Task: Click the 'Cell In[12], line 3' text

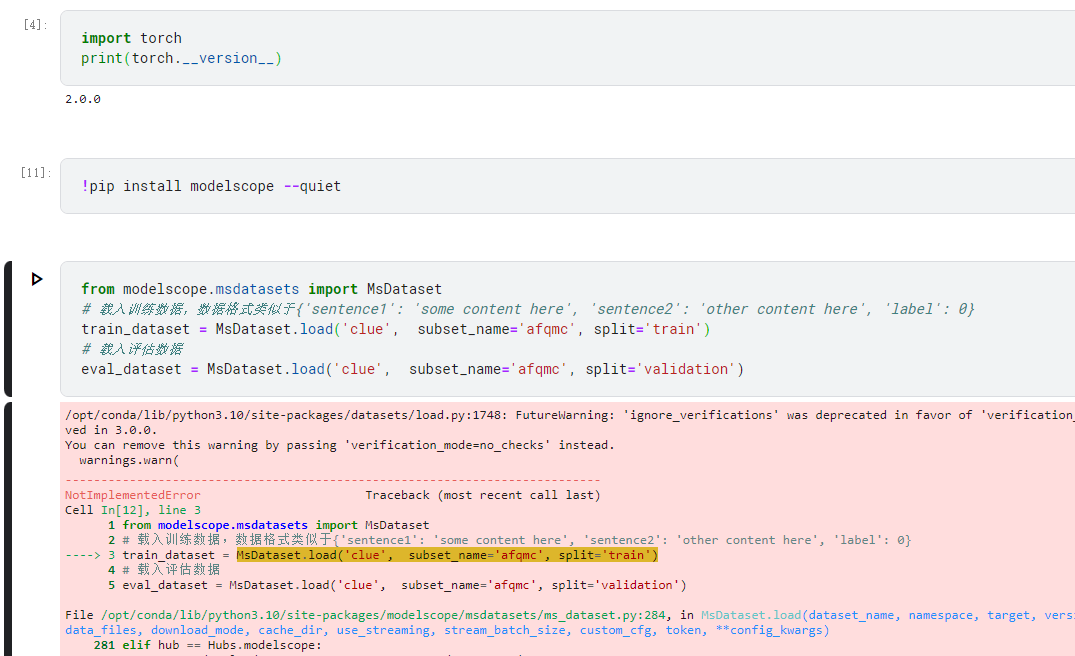Action: click(x=132, y=510)
